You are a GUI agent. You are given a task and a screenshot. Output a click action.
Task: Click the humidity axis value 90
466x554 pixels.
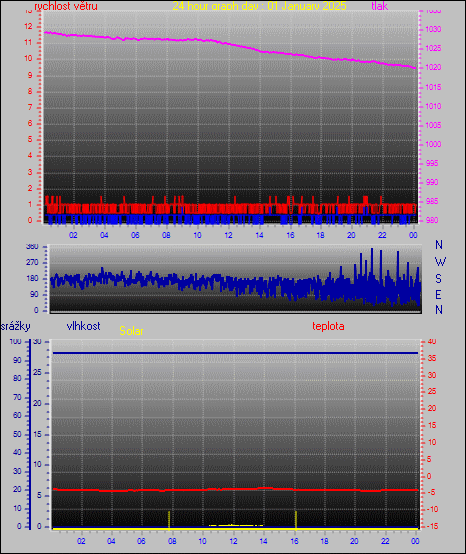click(17, 360)
